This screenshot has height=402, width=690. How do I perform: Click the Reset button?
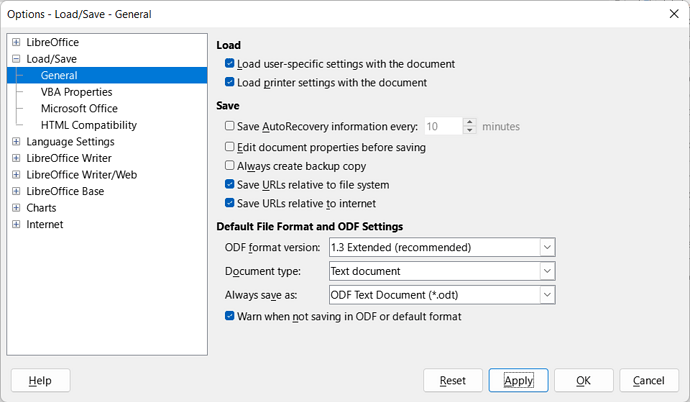tap(453, 380)
